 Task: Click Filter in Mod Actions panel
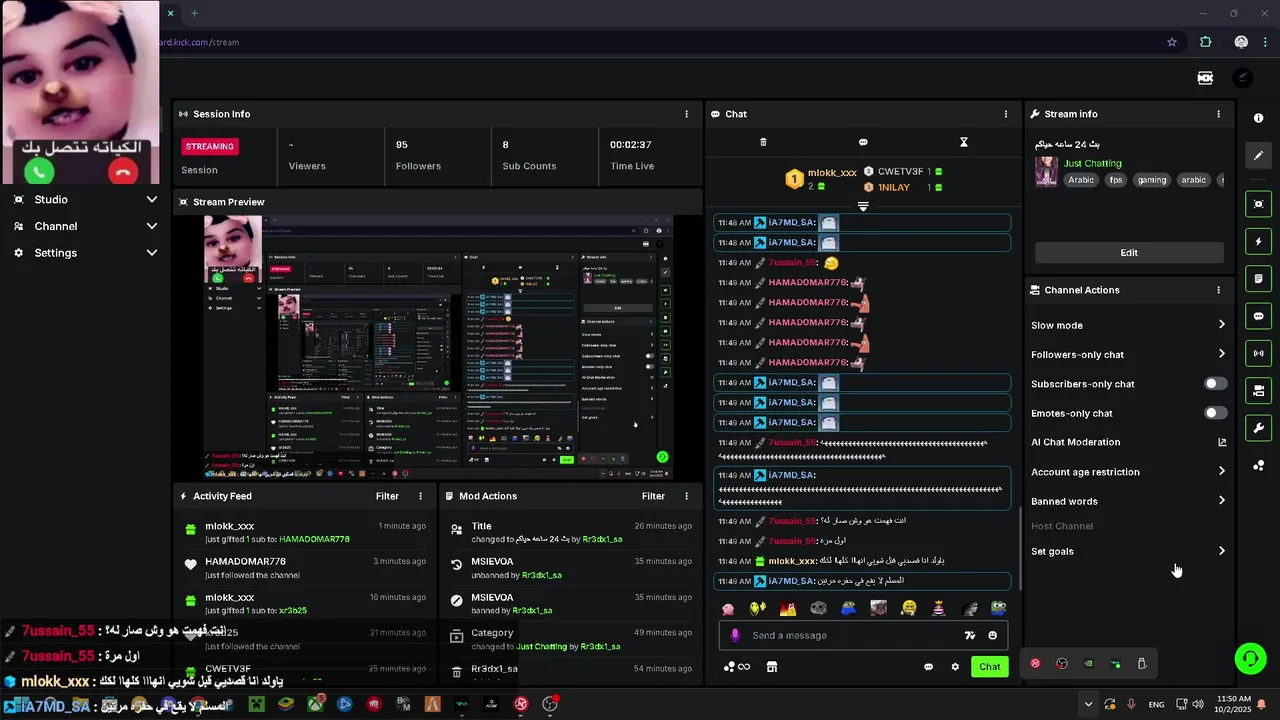pos(653,496)
